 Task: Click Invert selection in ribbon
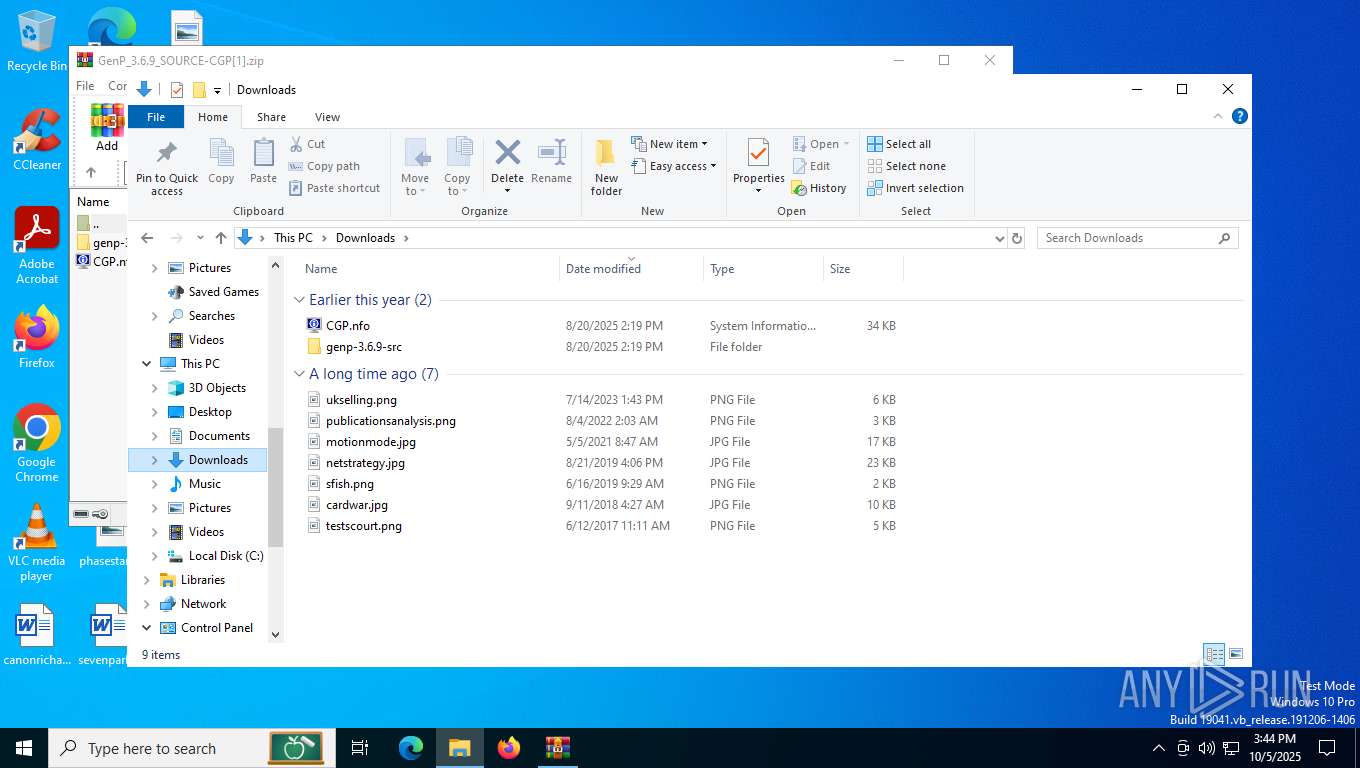click(x=915, y=188)
